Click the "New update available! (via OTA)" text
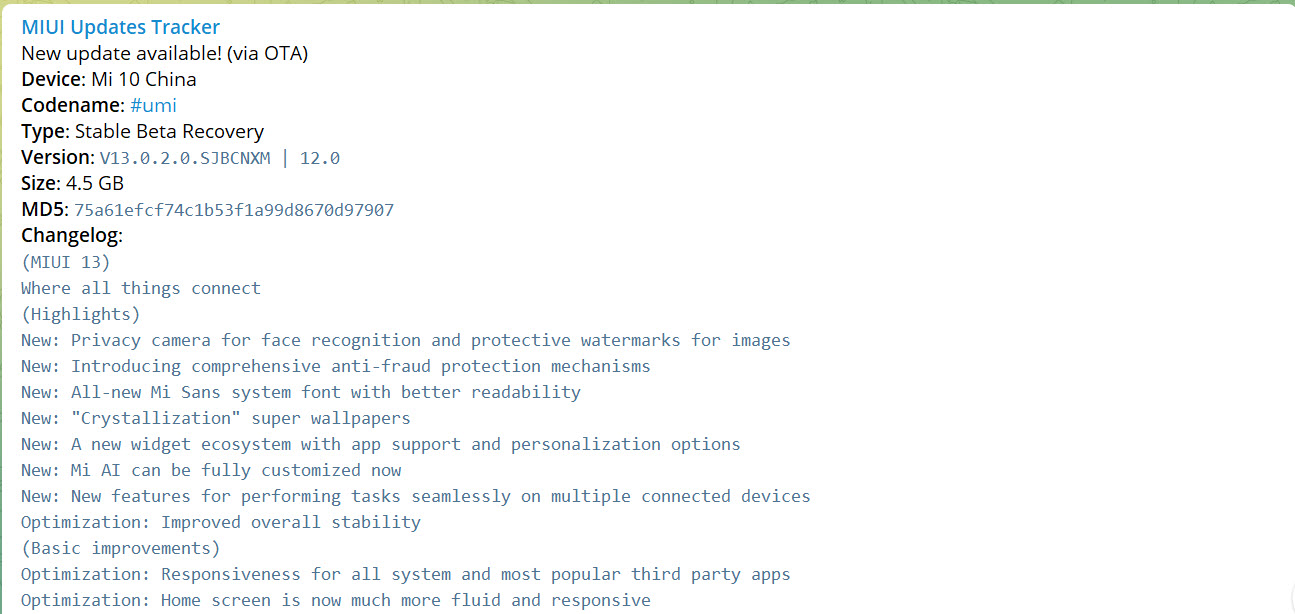This screenshot has width=1295, height=614. pyautogui.click(x=165, y=53)
